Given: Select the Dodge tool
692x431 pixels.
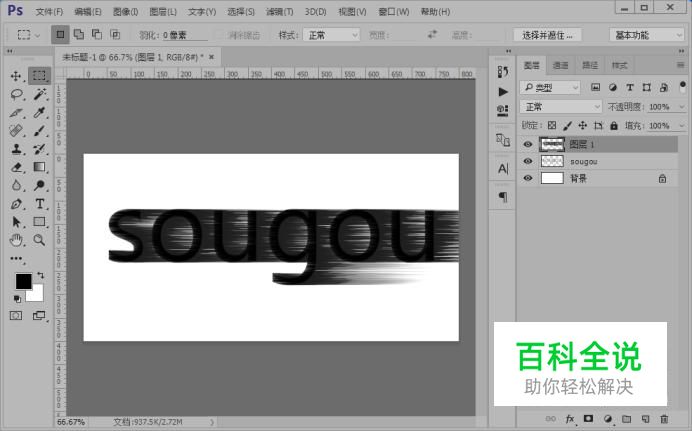Looking at the screenshot, I should [x=39, y=185].
